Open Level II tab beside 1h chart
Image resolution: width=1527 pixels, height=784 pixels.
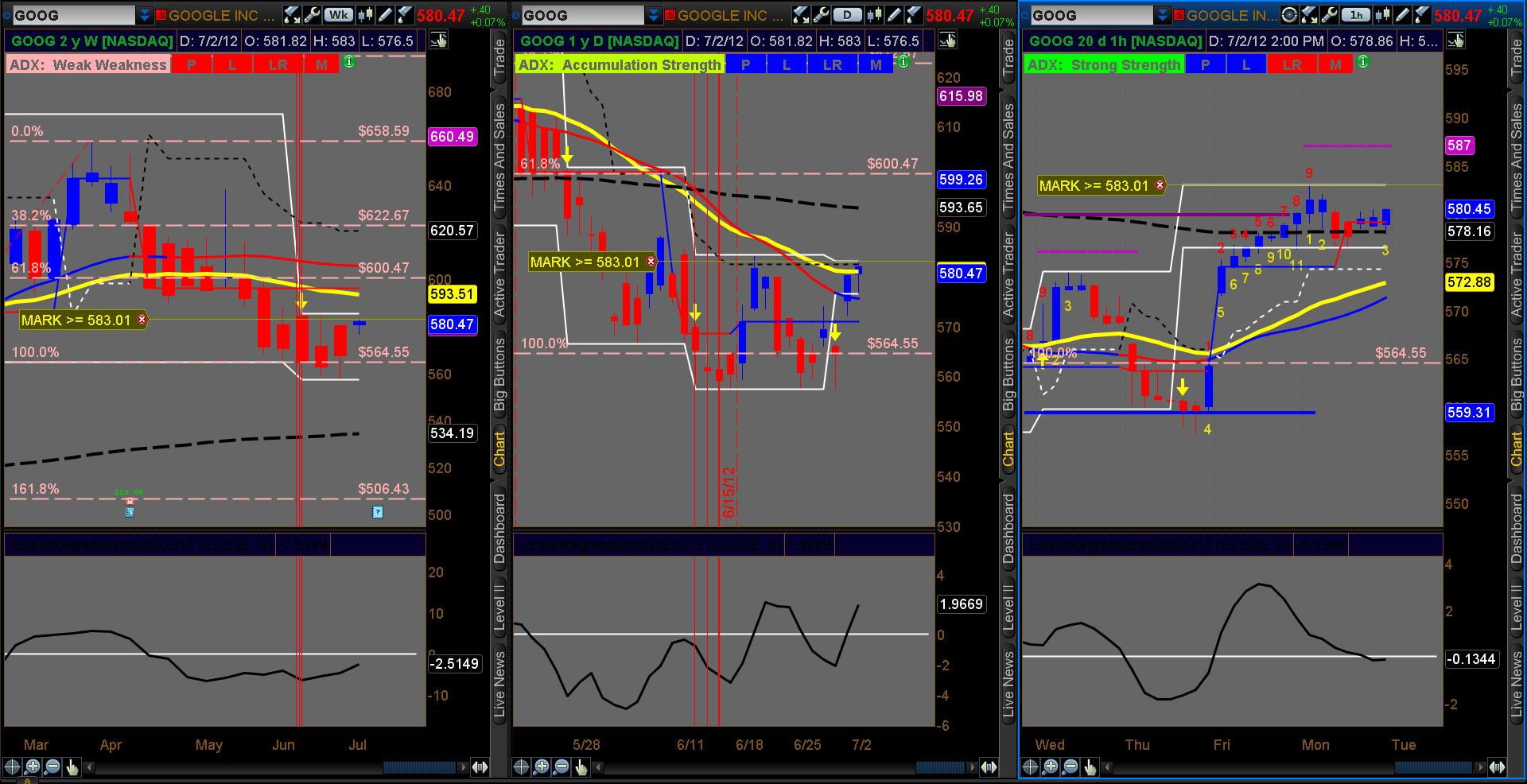point(1517,608)
